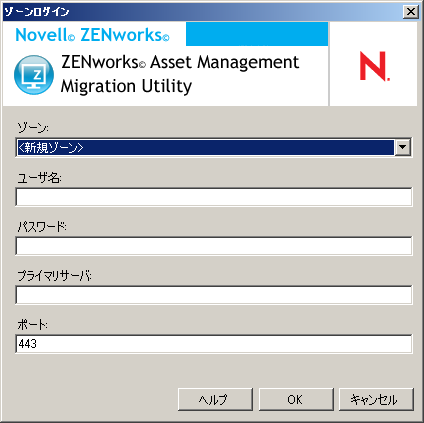Click the ゾーン label
Viewport: 424px width, 423px height.
tap(33, 127)
